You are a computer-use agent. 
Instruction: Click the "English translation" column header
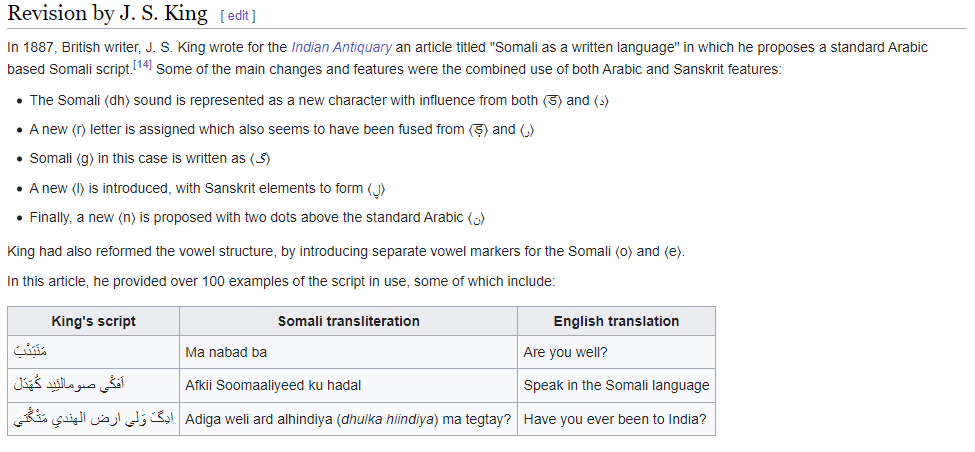tap(616, 321)
